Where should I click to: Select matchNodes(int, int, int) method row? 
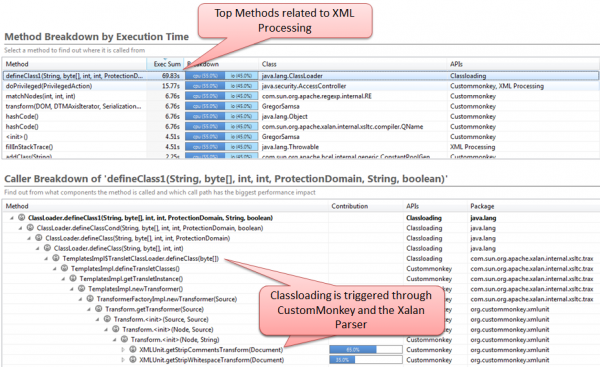tap(300, 96)
